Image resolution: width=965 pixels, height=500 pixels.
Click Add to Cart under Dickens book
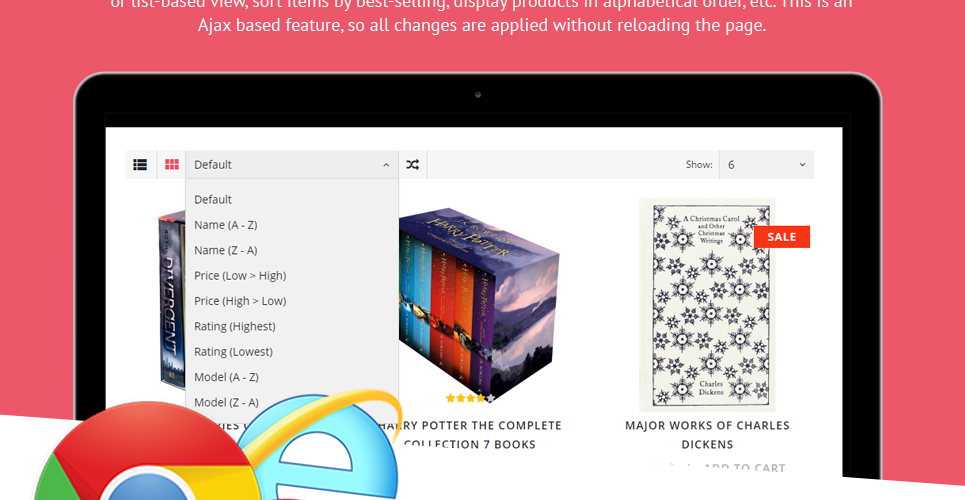[x=744, y=468]
